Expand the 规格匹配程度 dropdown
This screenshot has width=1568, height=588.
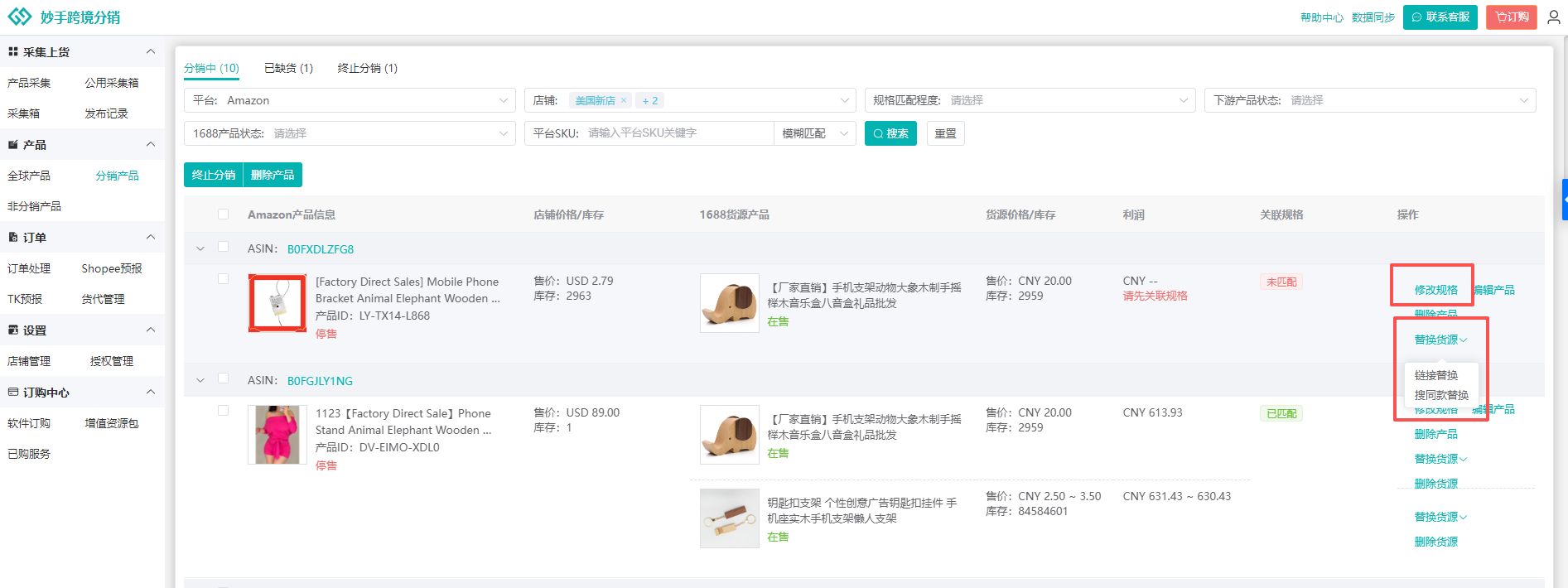(x=1030, y=100)
